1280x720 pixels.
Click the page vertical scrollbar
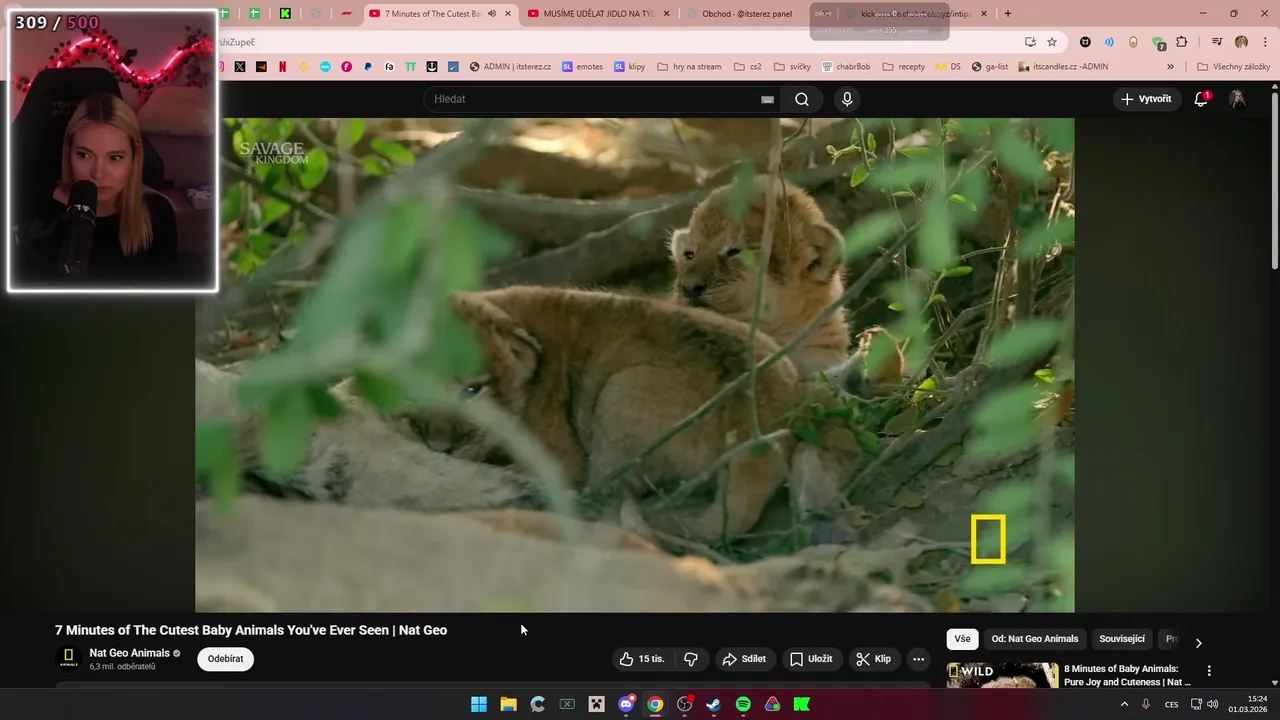coord(1274,180)
